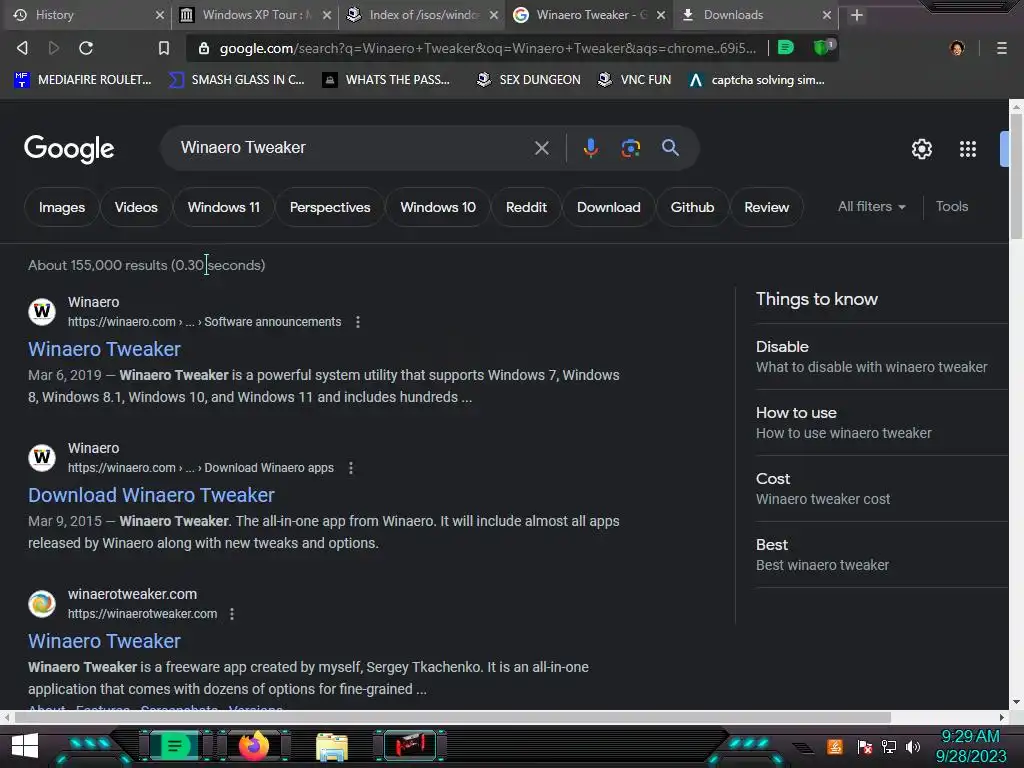Open the VNC FUN bookmark
Viewport: 1024px width, 768px height.
pos(635,80)
